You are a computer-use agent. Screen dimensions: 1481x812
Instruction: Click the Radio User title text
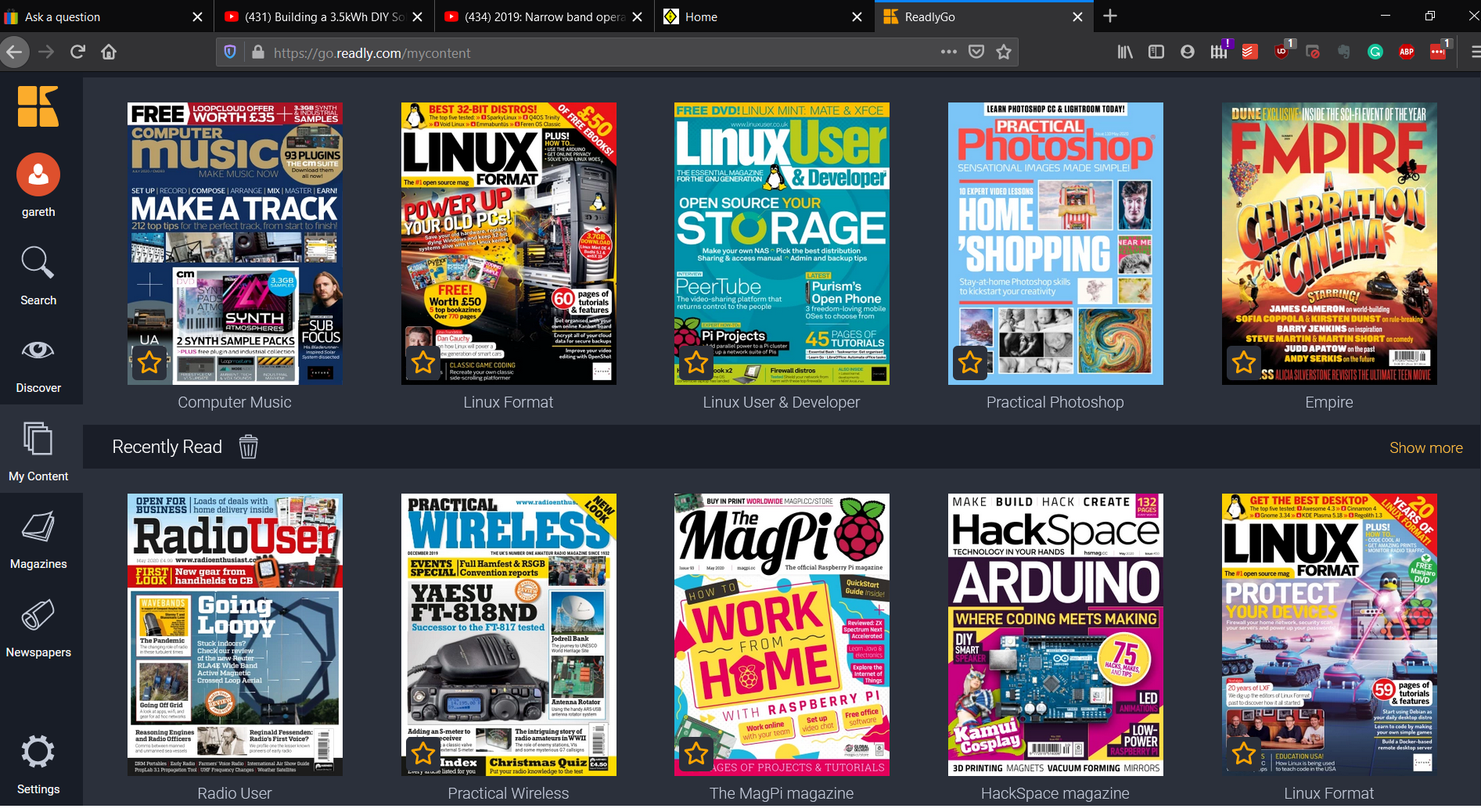pos(235,793)
